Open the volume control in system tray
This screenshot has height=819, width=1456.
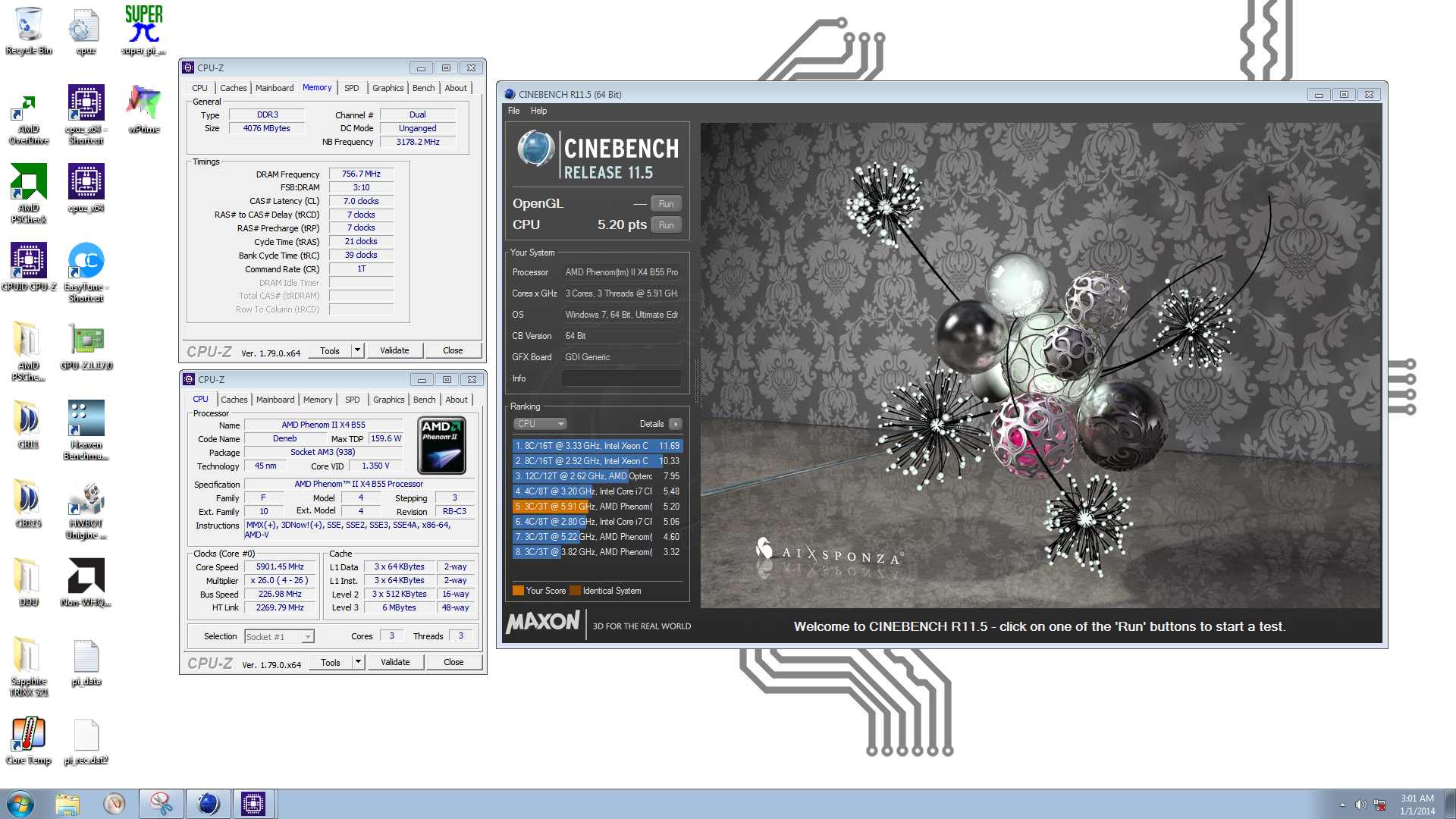pyautogui.click(x=1360, y=805)
